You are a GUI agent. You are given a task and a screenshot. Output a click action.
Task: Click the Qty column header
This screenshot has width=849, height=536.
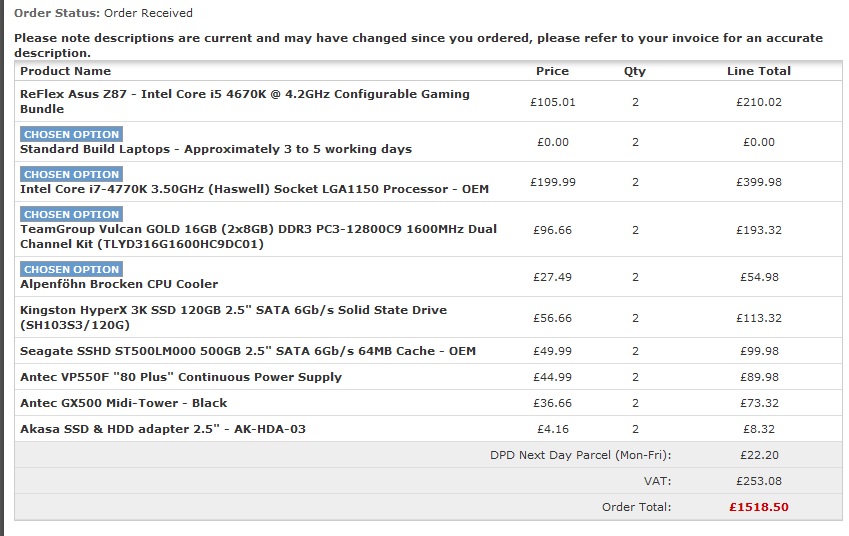coord(635,71)
